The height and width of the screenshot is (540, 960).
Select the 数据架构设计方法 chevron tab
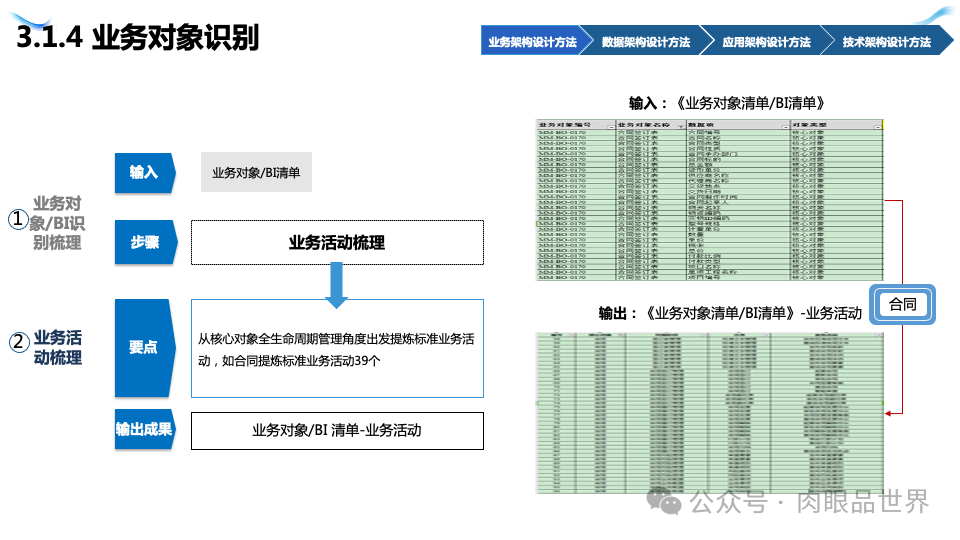646,41
